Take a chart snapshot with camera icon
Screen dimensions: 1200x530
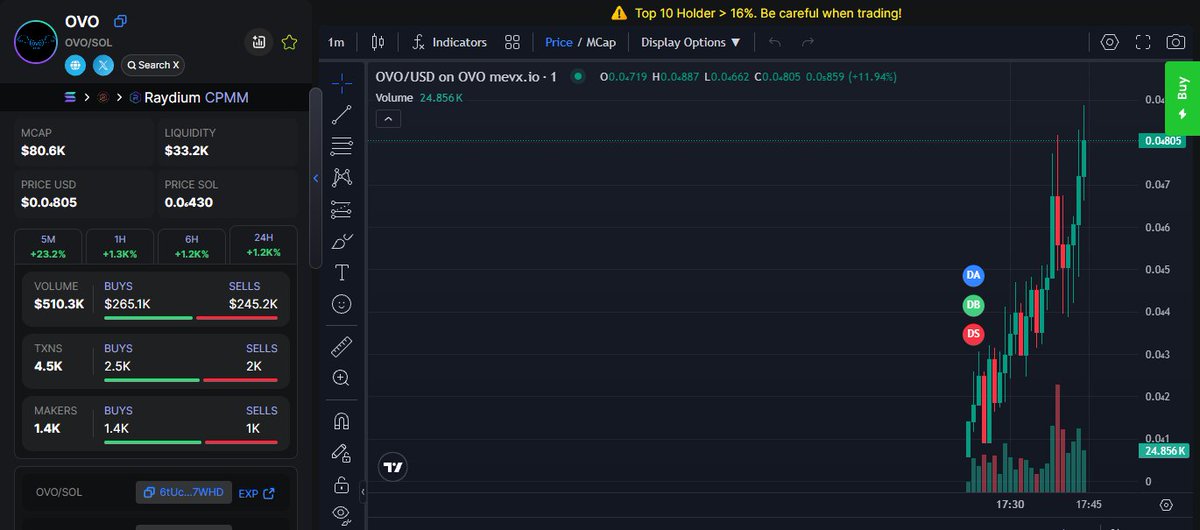(1177, 42)
